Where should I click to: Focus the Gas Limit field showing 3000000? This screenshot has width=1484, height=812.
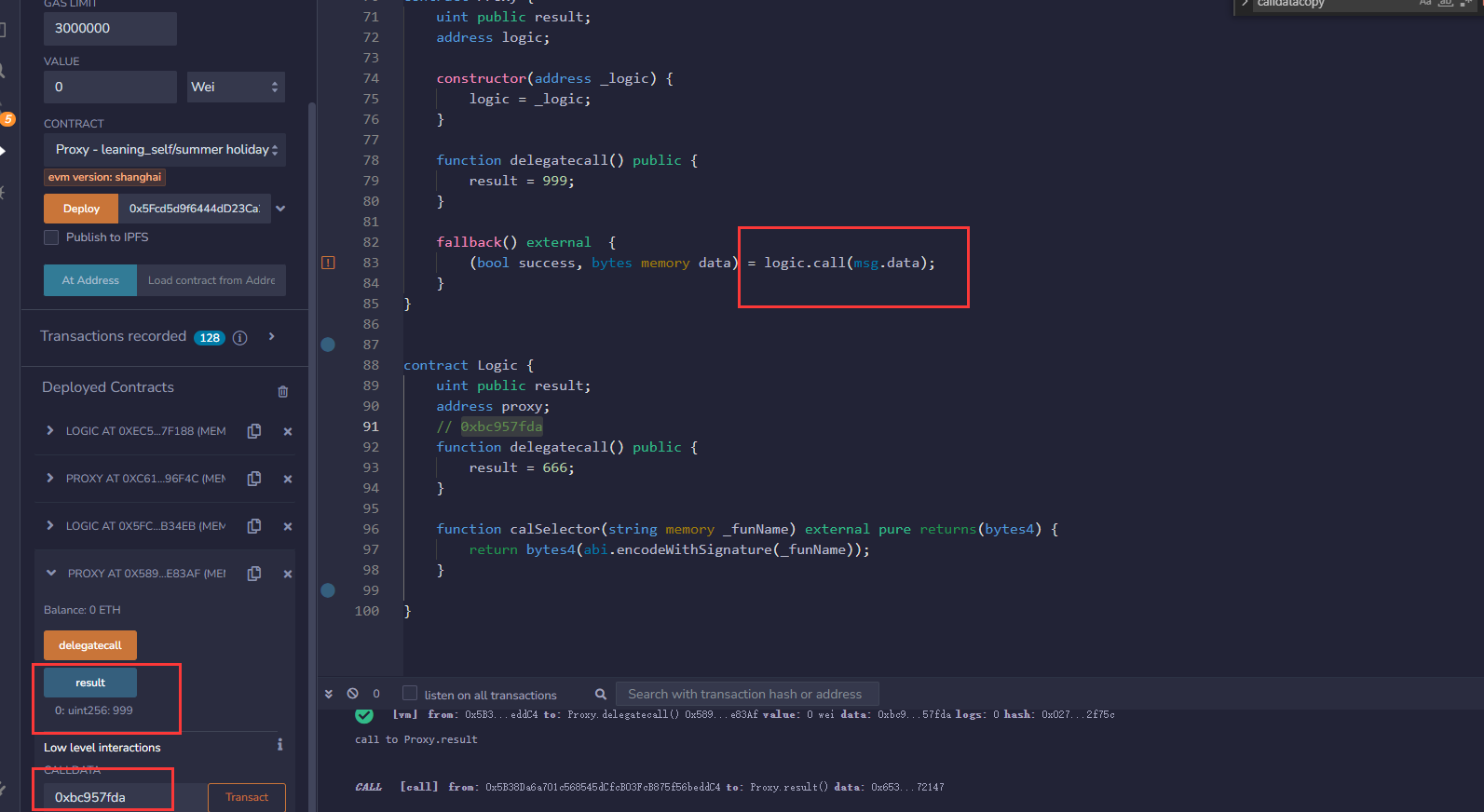(x=110, y=29)
